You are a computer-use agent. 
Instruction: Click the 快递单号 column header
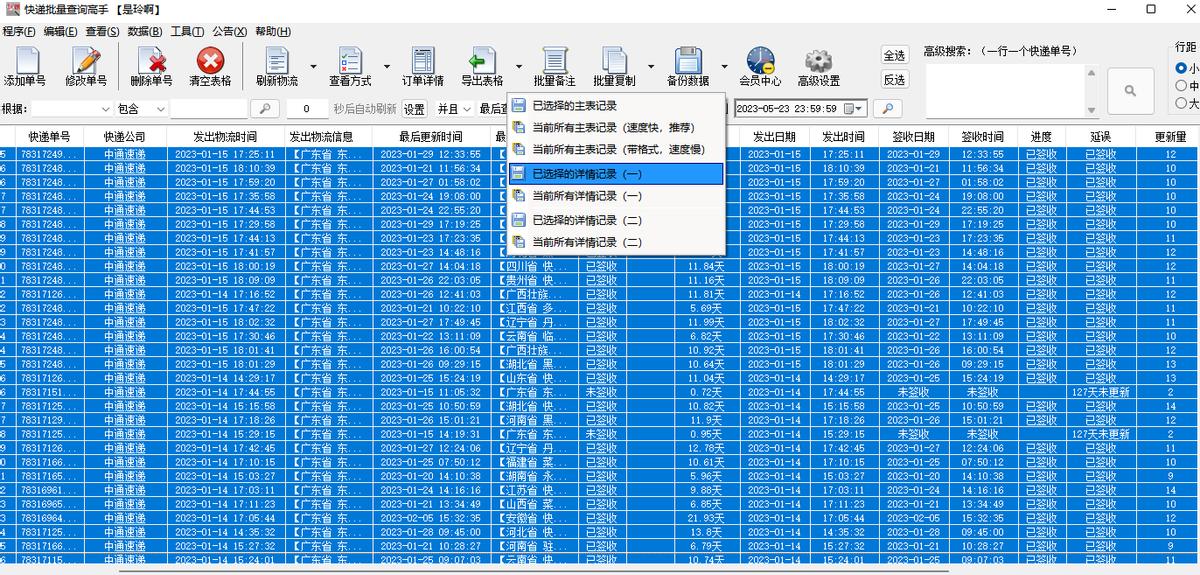48,136
